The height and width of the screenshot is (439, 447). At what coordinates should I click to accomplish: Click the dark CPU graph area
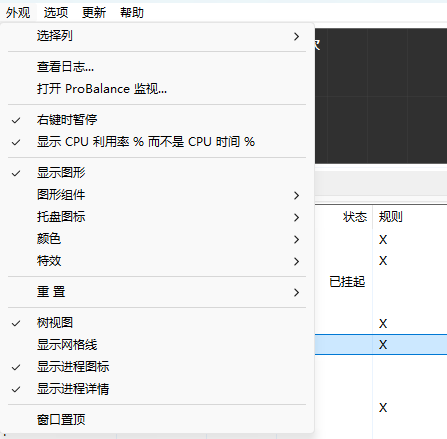381,96
